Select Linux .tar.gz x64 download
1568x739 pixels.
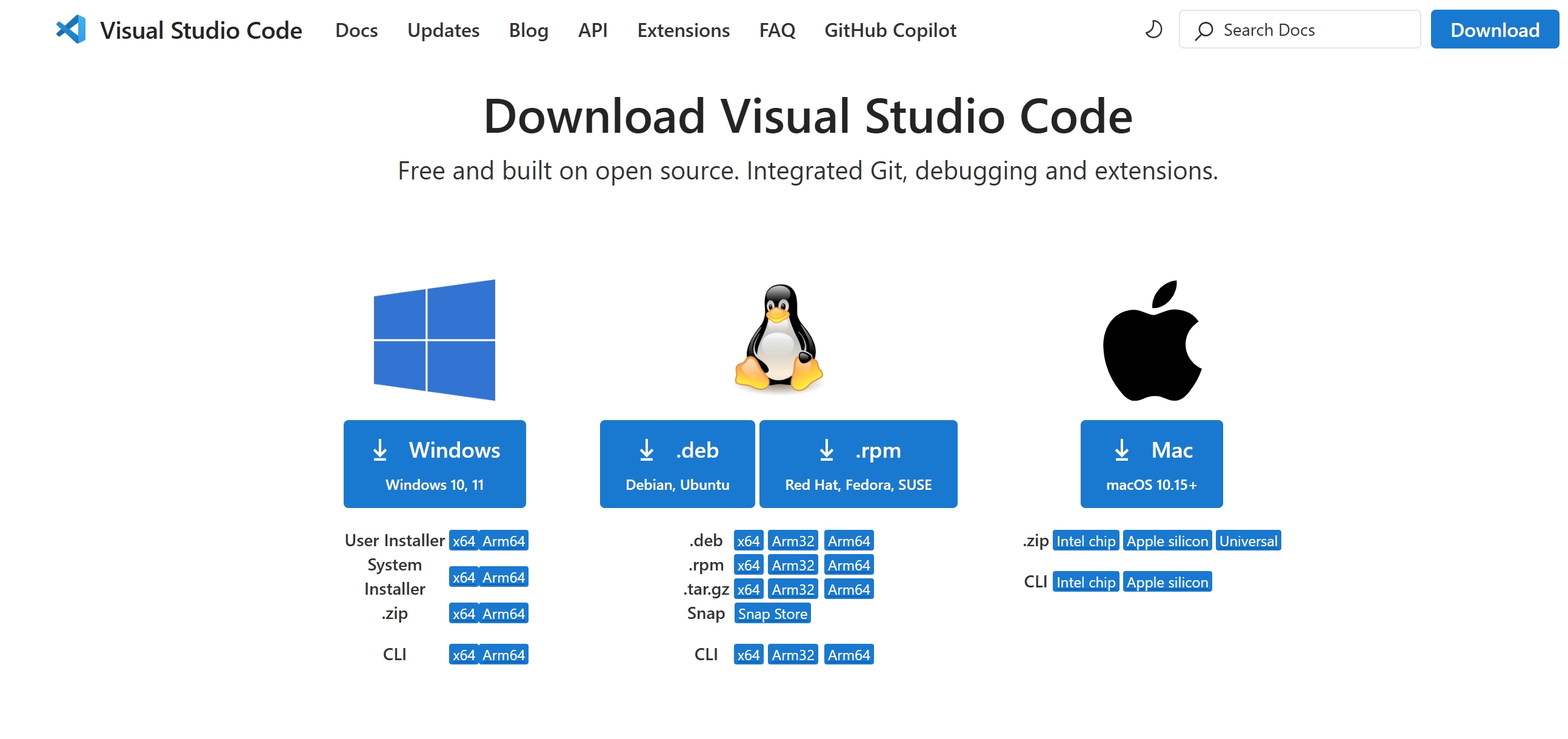748,589
